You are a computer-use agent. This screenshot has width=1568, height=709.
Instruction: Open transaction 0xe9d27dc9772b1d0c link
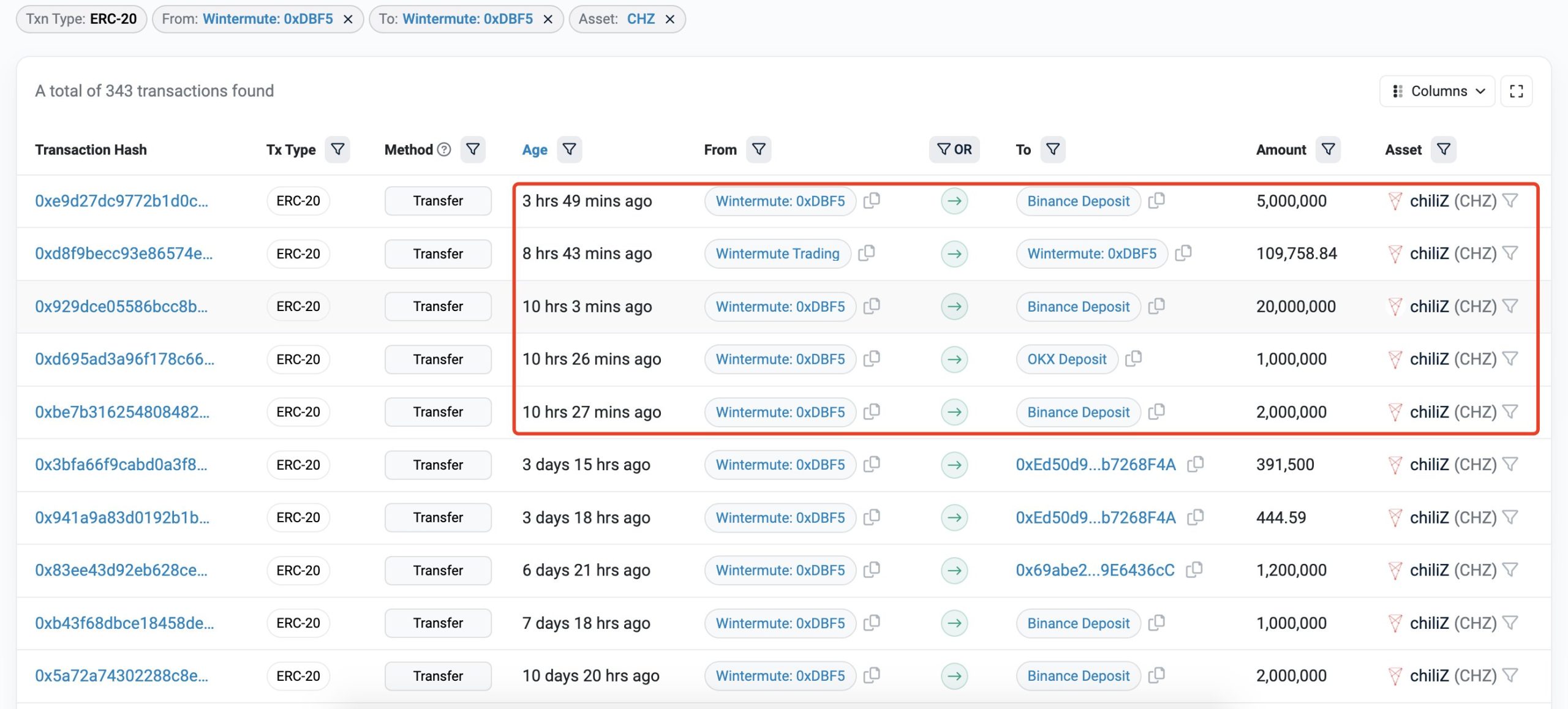(121, 201)
